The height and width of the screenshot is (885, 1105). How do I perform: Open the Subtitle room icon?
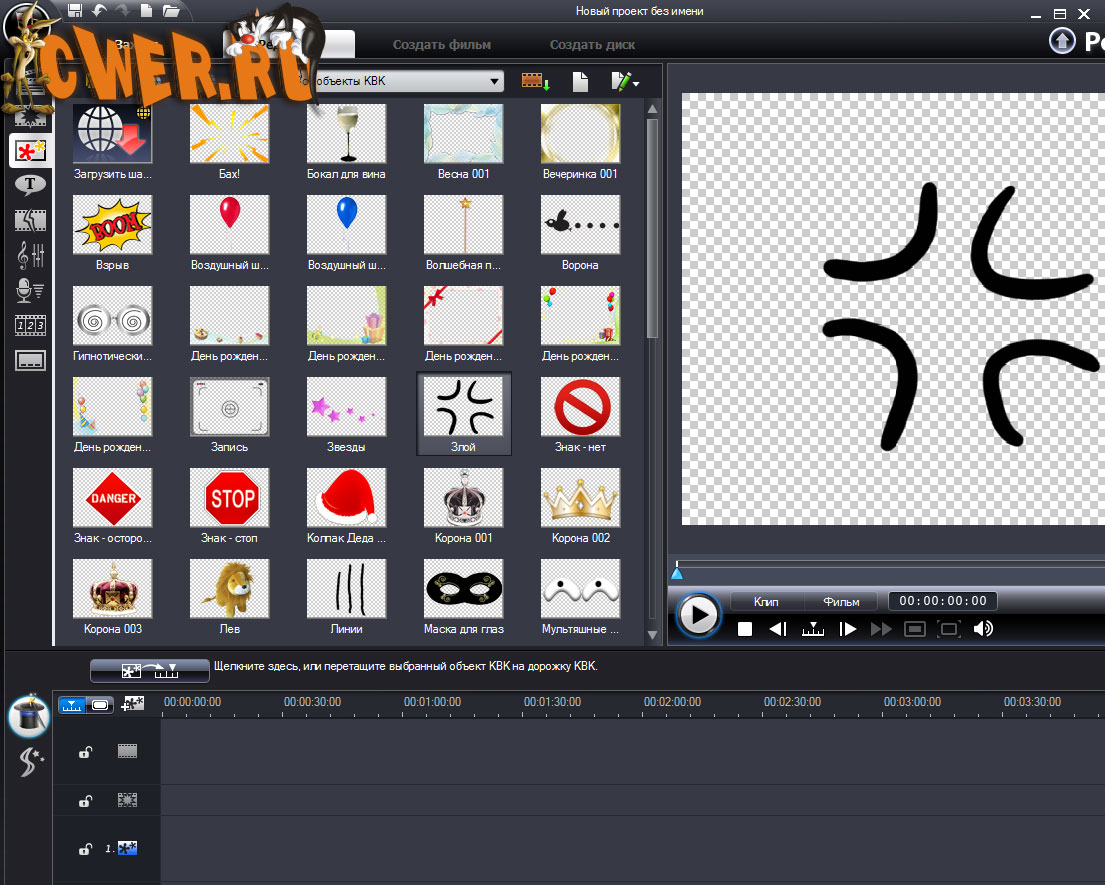point(30,361)
